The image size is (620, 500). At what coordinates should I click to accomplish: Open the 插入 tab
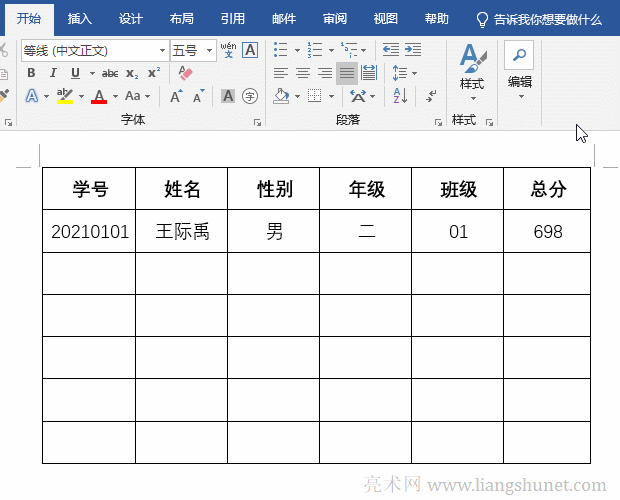(x=79, y=19)
